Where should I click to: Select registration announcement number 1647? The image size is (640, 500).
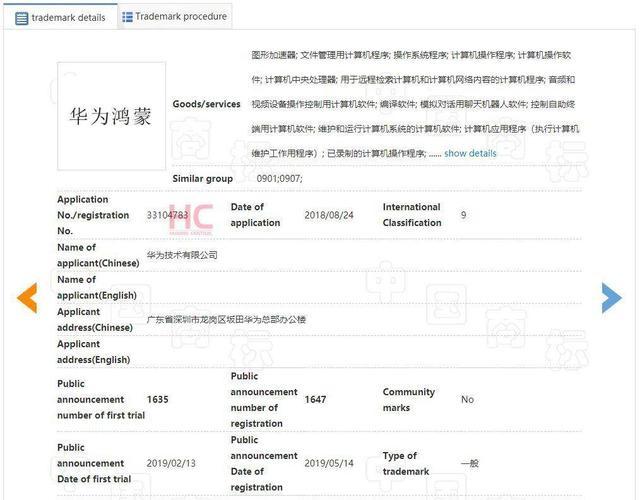(315, 399)
